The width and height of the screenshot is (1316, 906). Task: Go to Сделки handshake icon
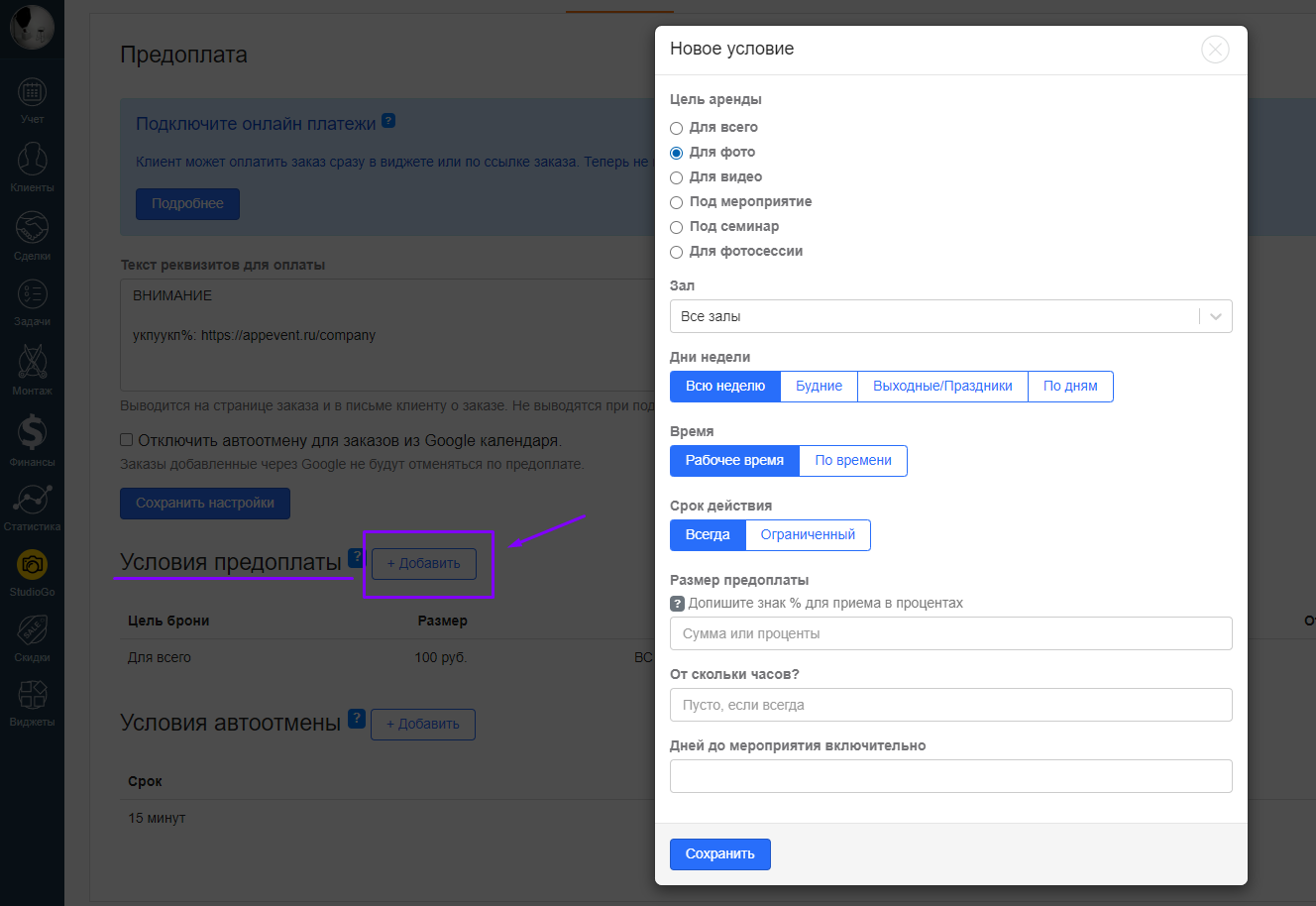[32, 229]
